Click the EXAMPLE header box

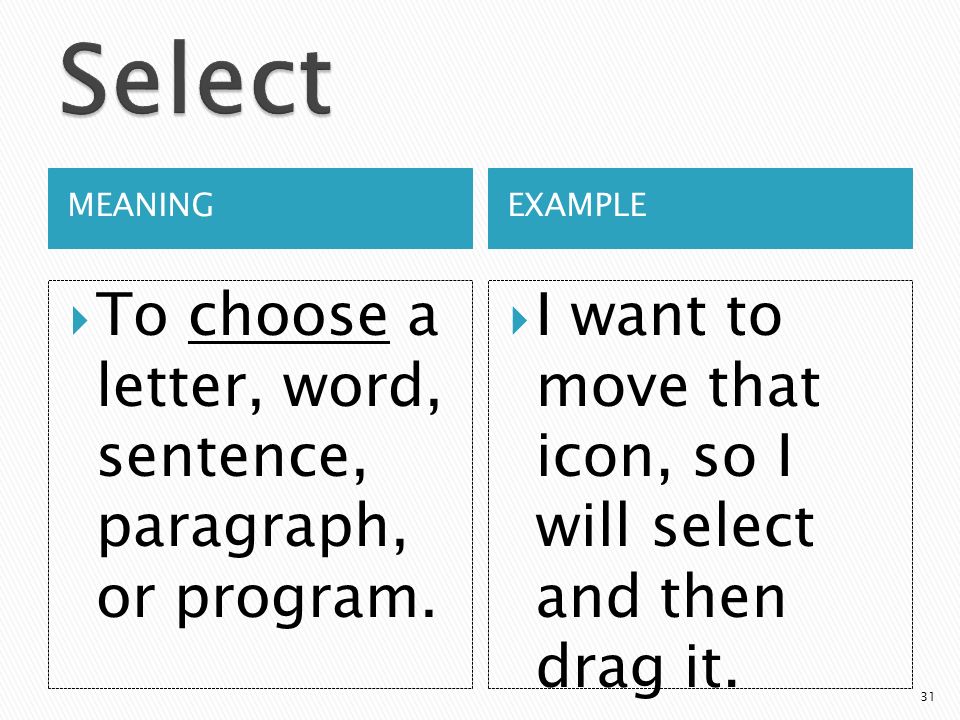click(x=700, y=208)
